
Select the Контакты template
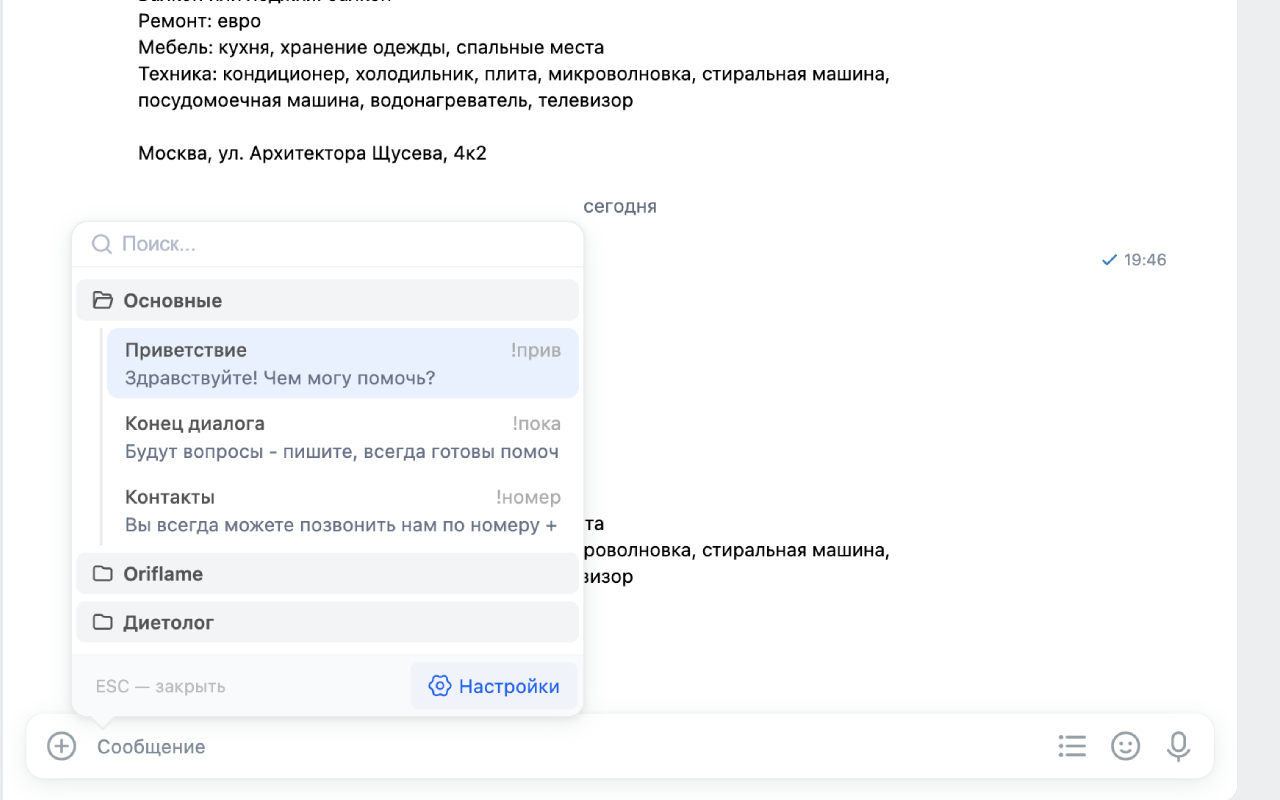(x=343, y=511)
